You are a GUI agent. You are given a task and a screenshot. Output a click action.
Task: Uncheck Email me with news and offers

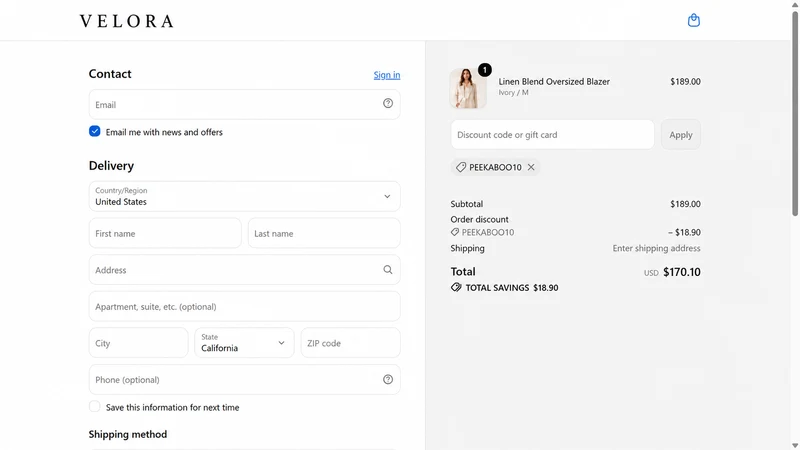(x=94, y=131)
